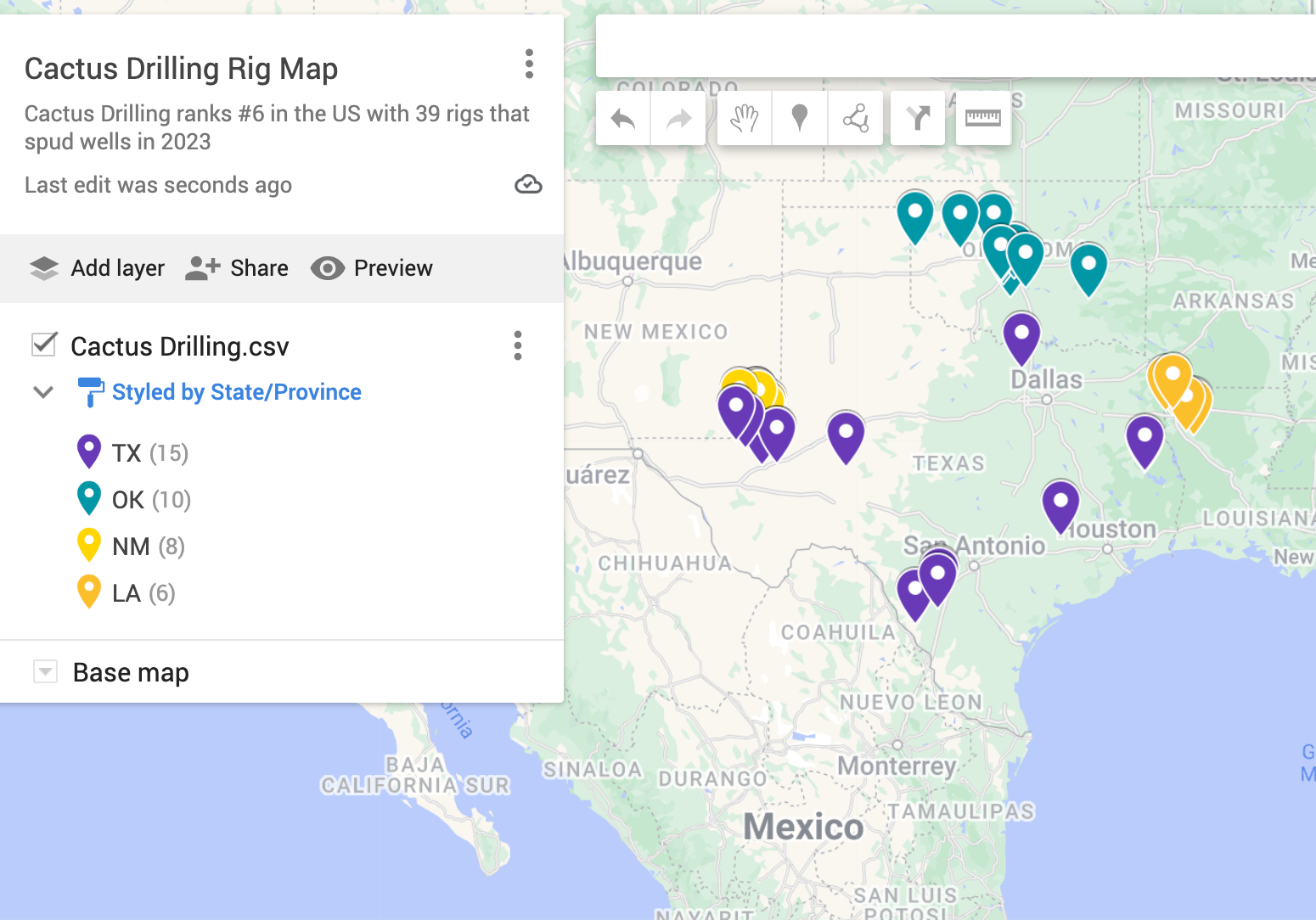Click the cloud save status icon

point(527,184)
